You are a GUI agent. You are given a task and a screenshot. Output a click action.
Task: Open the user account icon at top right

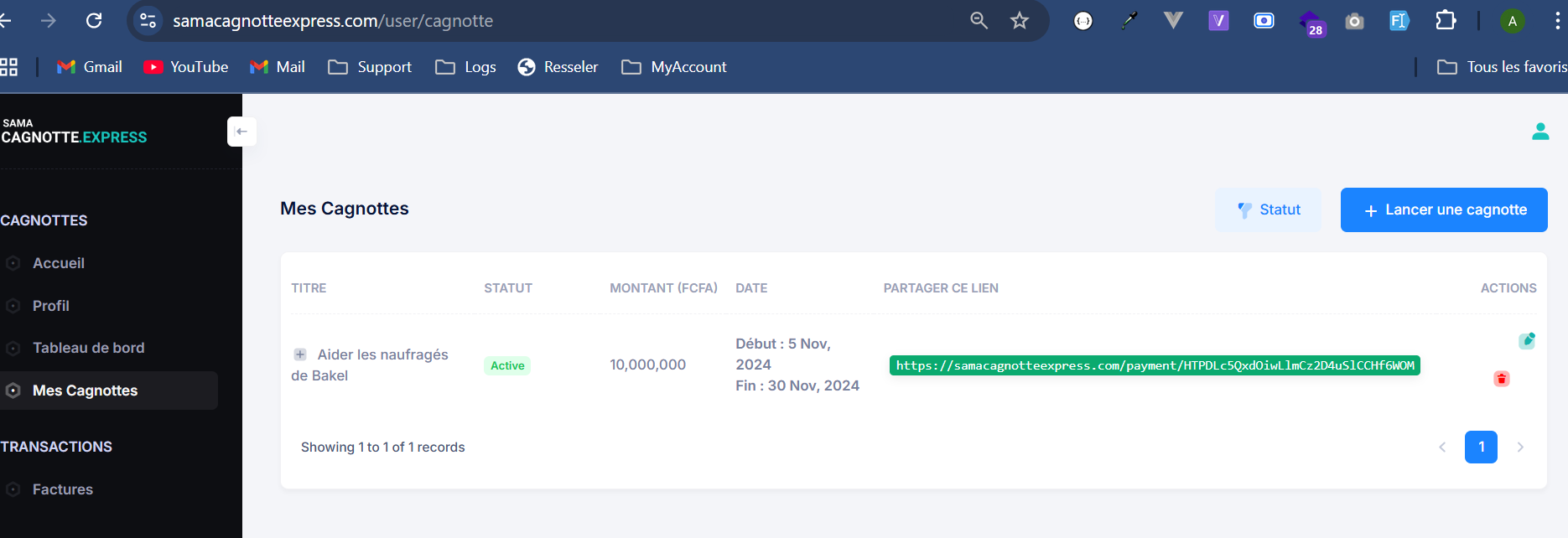point(1540,132)
